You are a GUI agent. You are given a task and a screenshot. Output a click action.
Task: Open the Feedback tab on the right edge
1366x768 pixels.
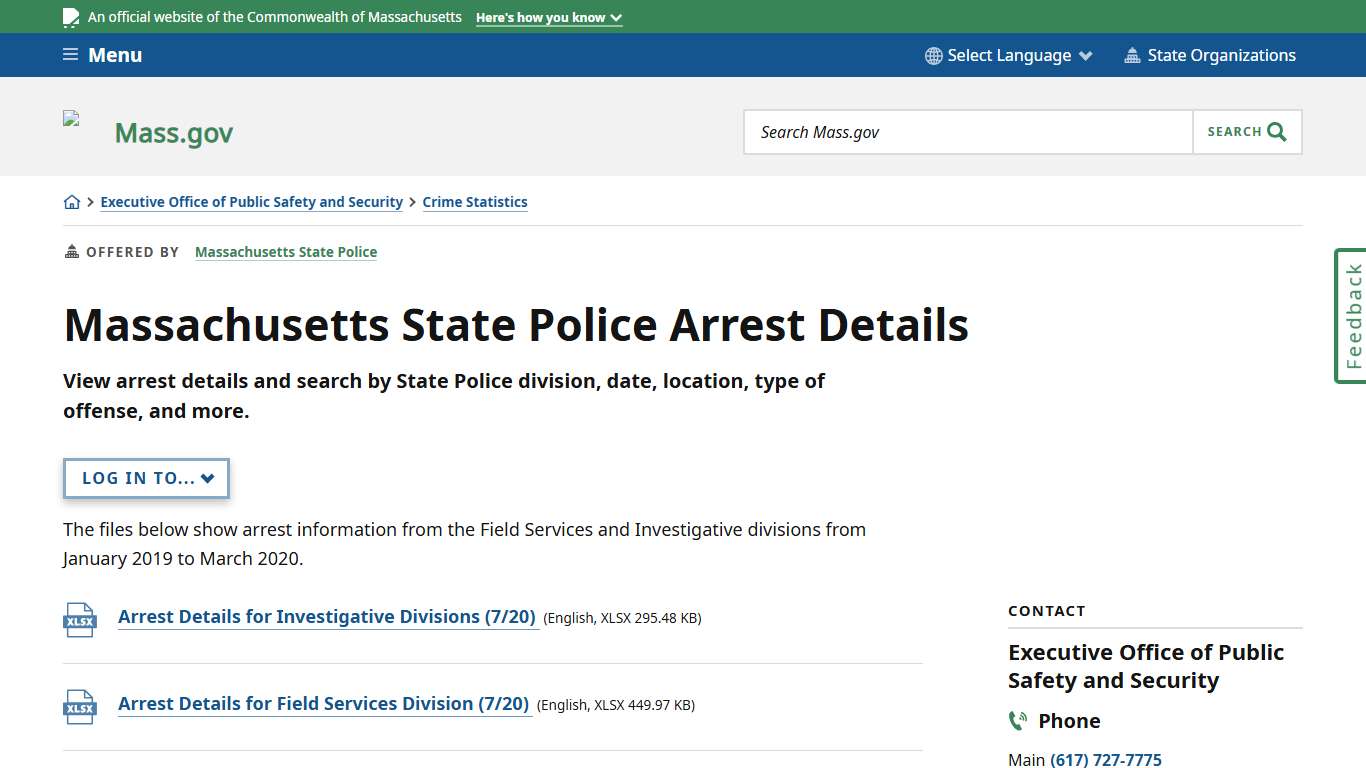pyautogui.click(x=1351, y=315)
